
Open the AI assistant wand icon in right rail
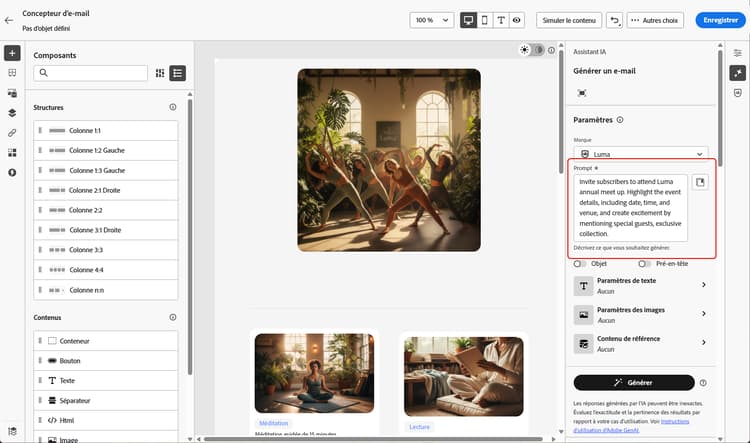tap(738, 73)
